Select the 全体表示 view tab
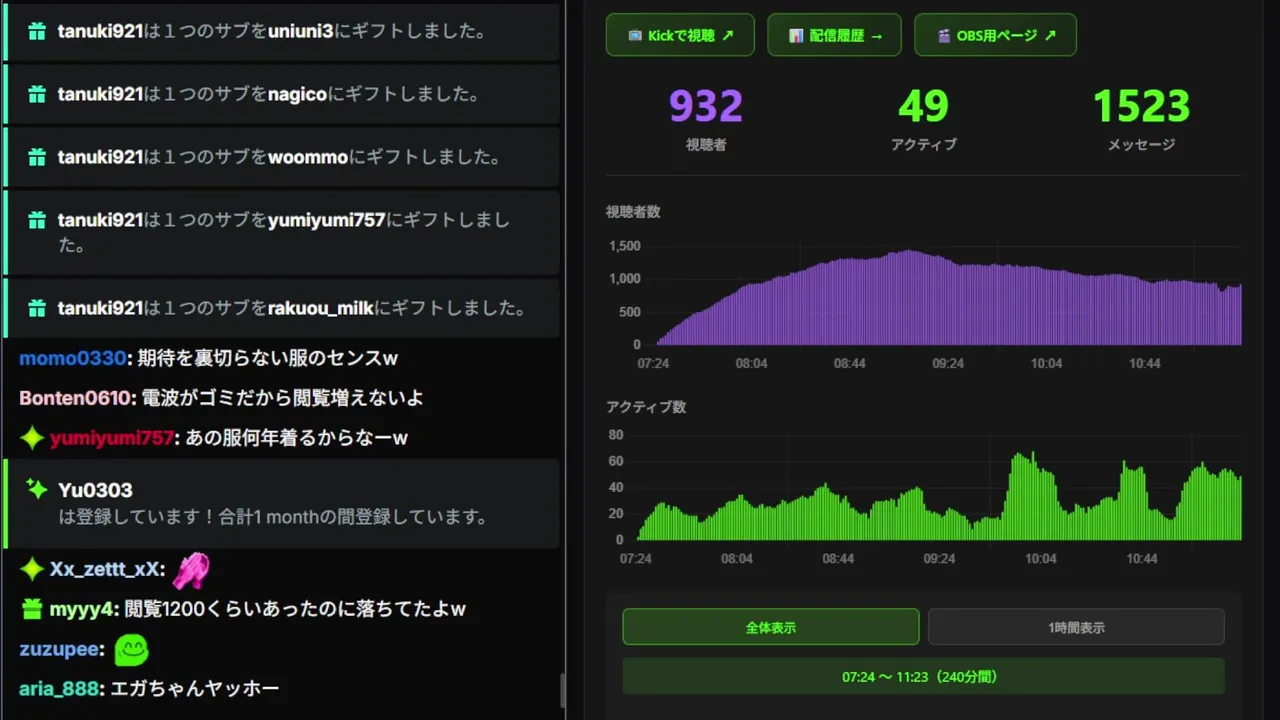 point(770,627)
